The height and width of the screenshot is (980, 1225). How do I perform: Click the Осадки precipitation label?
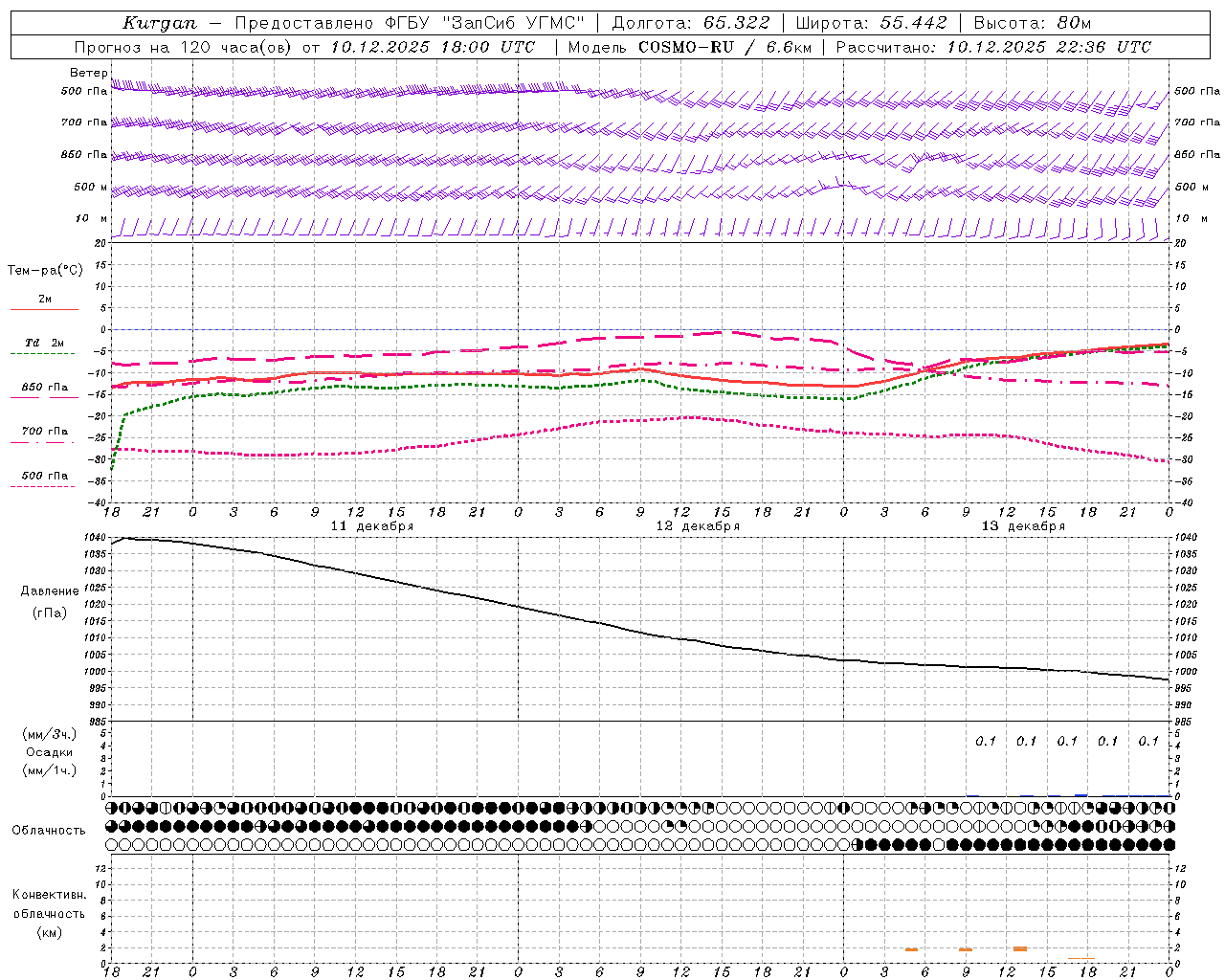point(50,752)
